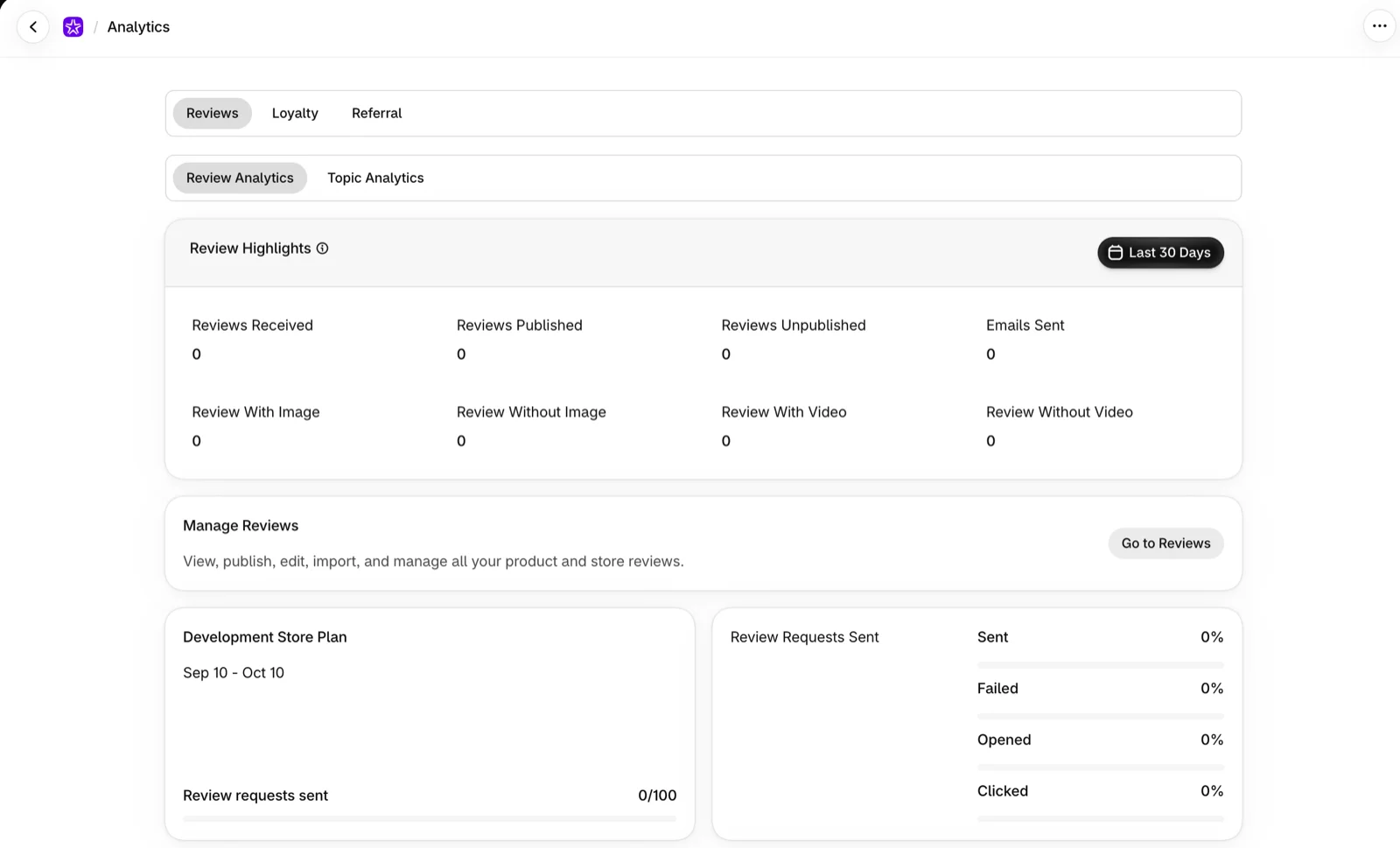Click the Review Without Image label
Image resolution: width=1400 pixels, height=848 pixels.
531,412
